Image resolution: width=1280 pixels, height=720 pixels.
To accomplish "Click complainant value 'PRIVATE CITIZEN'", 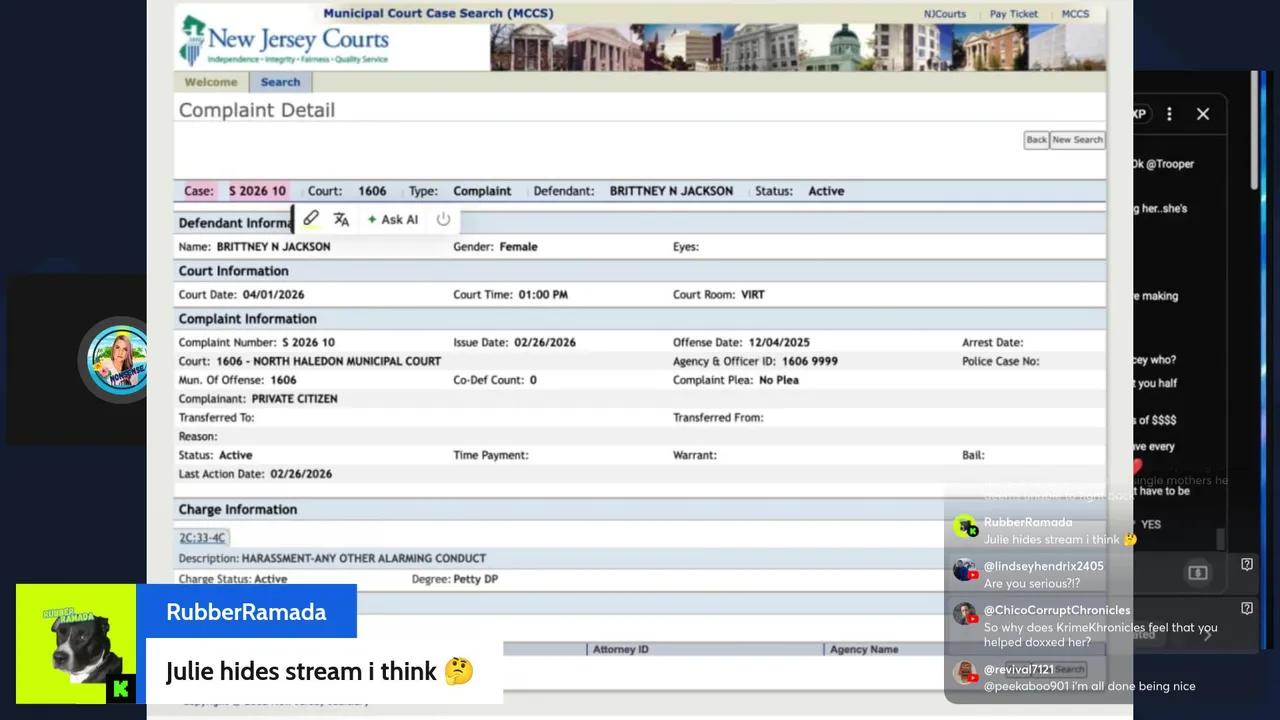I will point(295,399).
